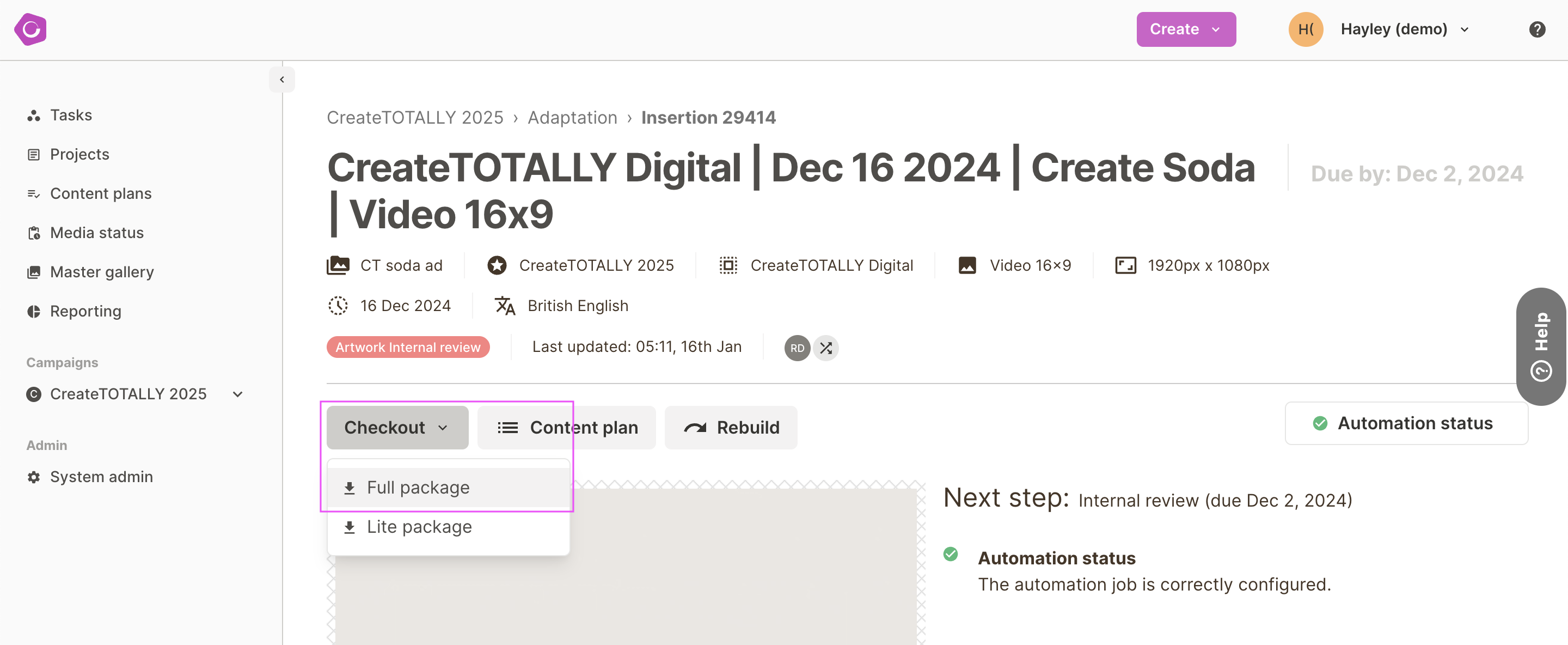Click the RD user avatar
Viewport: 1568px width, 645px height.
coord(797,349)
